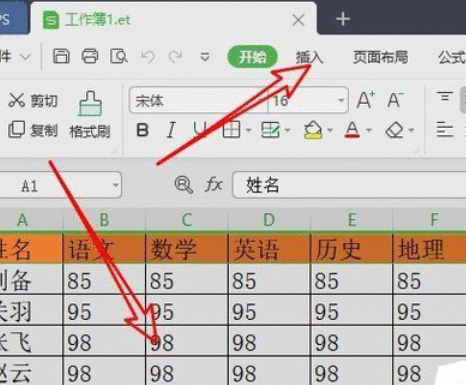The height and width of the screenshot is (385, 466).
Task: Undo the last action
Action: 148,57
